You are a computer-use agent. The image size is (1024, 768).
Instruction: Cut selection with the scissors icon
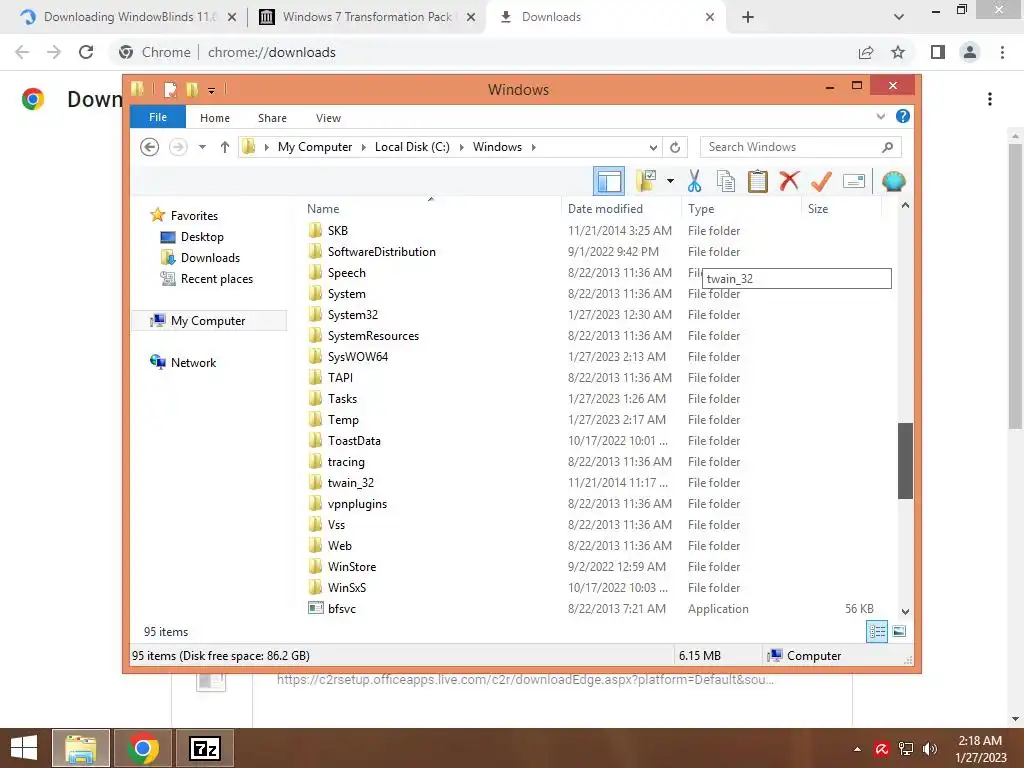click(x=694, y=181)
